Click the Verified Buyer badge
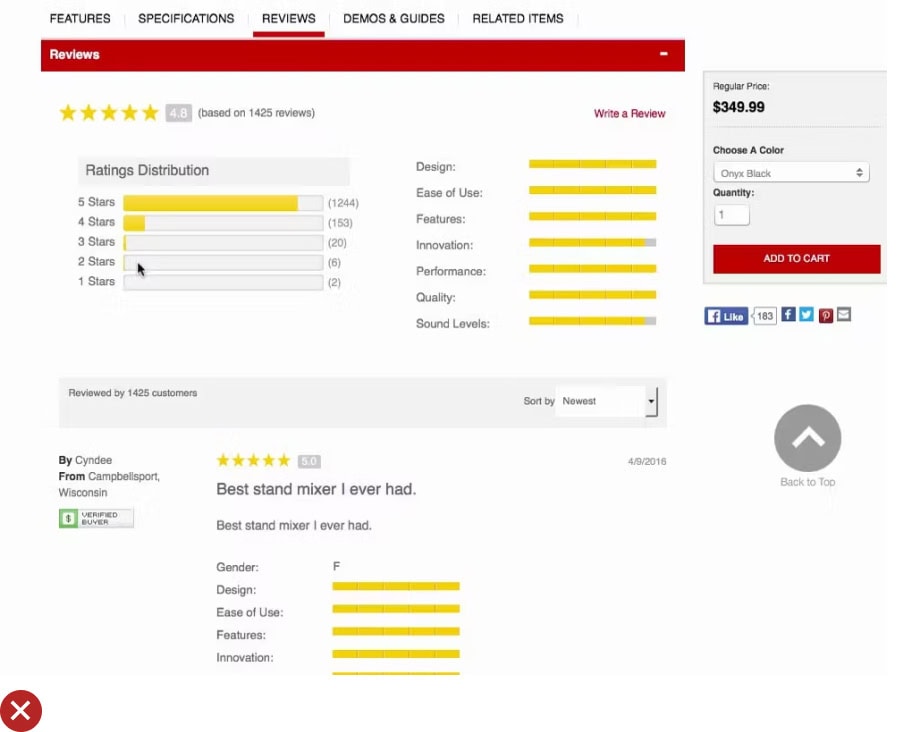This screenshot has height=732, width=919. [96, 518]
